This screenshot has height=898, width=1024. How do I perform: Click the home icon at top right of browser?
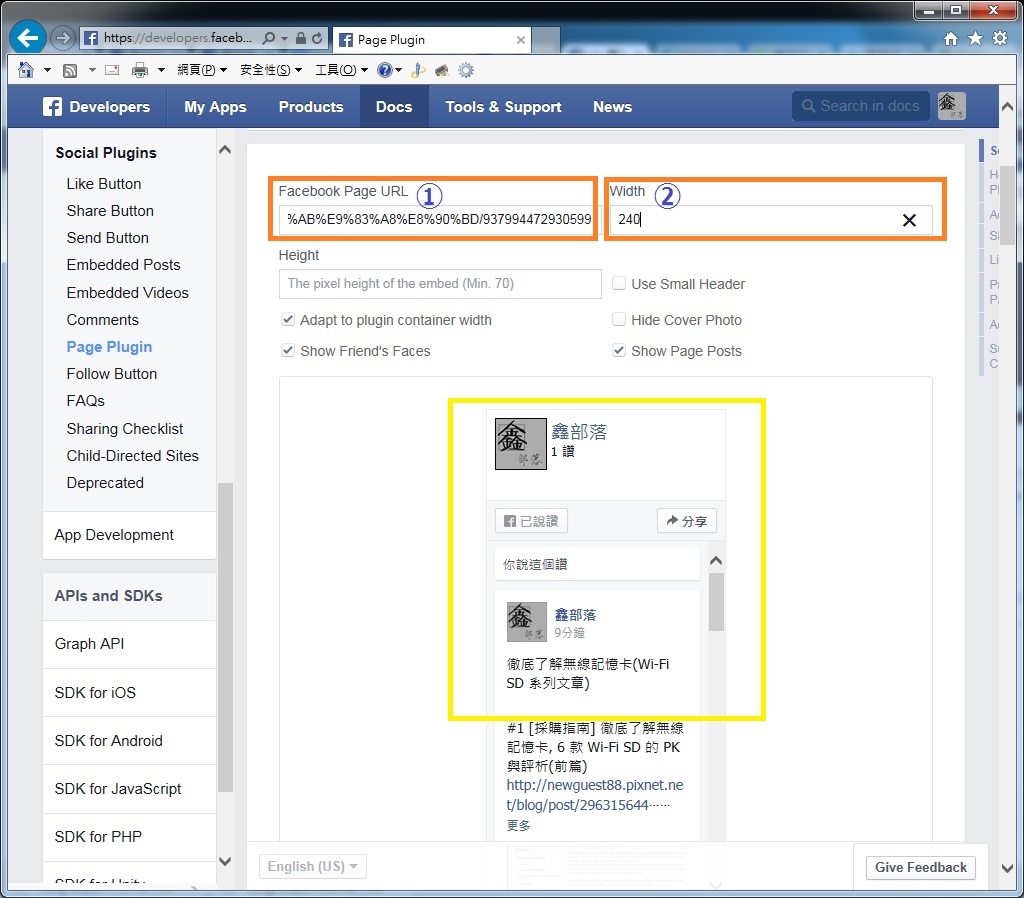coord(951,39)
